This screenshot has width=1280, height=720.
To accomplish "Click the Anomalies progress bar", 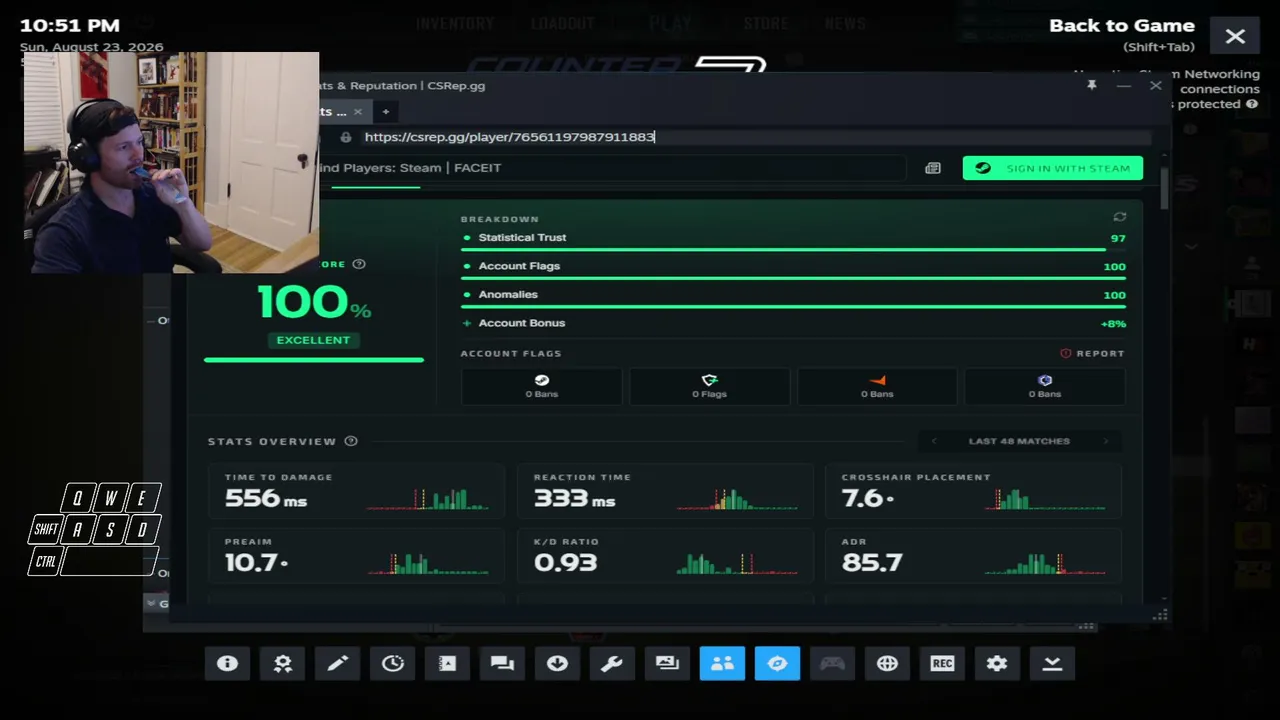I will (x=794, y=307).
